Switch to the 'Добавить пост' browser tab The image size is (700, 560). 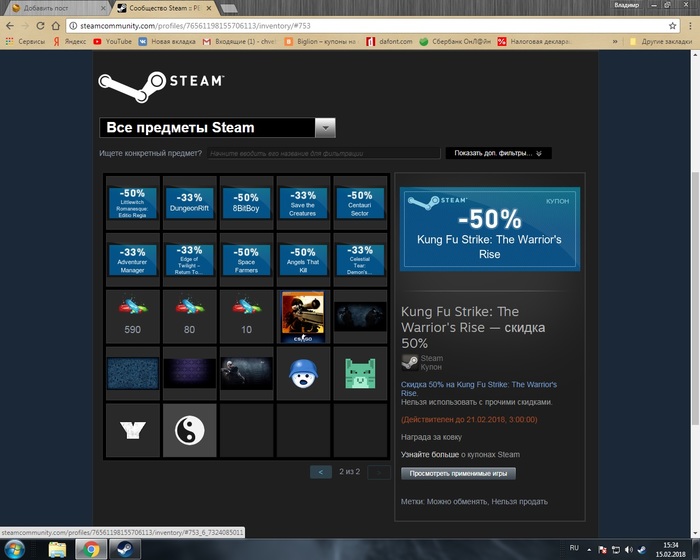pyautogui.click(x=57, y=8)
